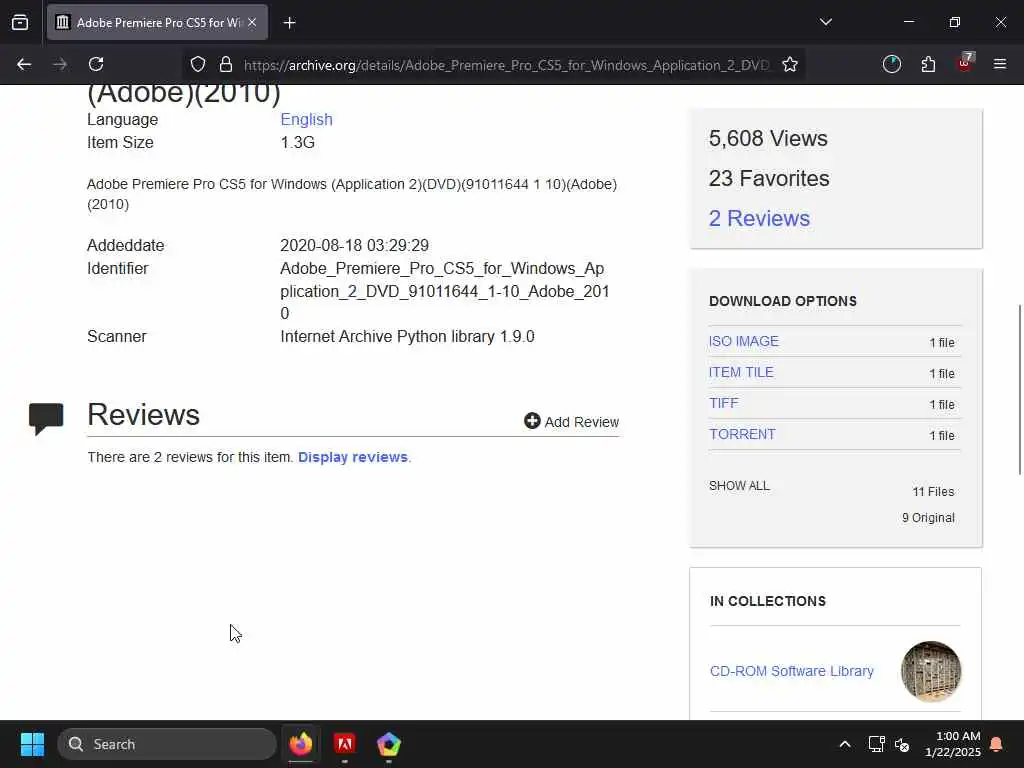
Task: Open the Extensions puzzle piece menu
Action: click(x=928, y=64)
